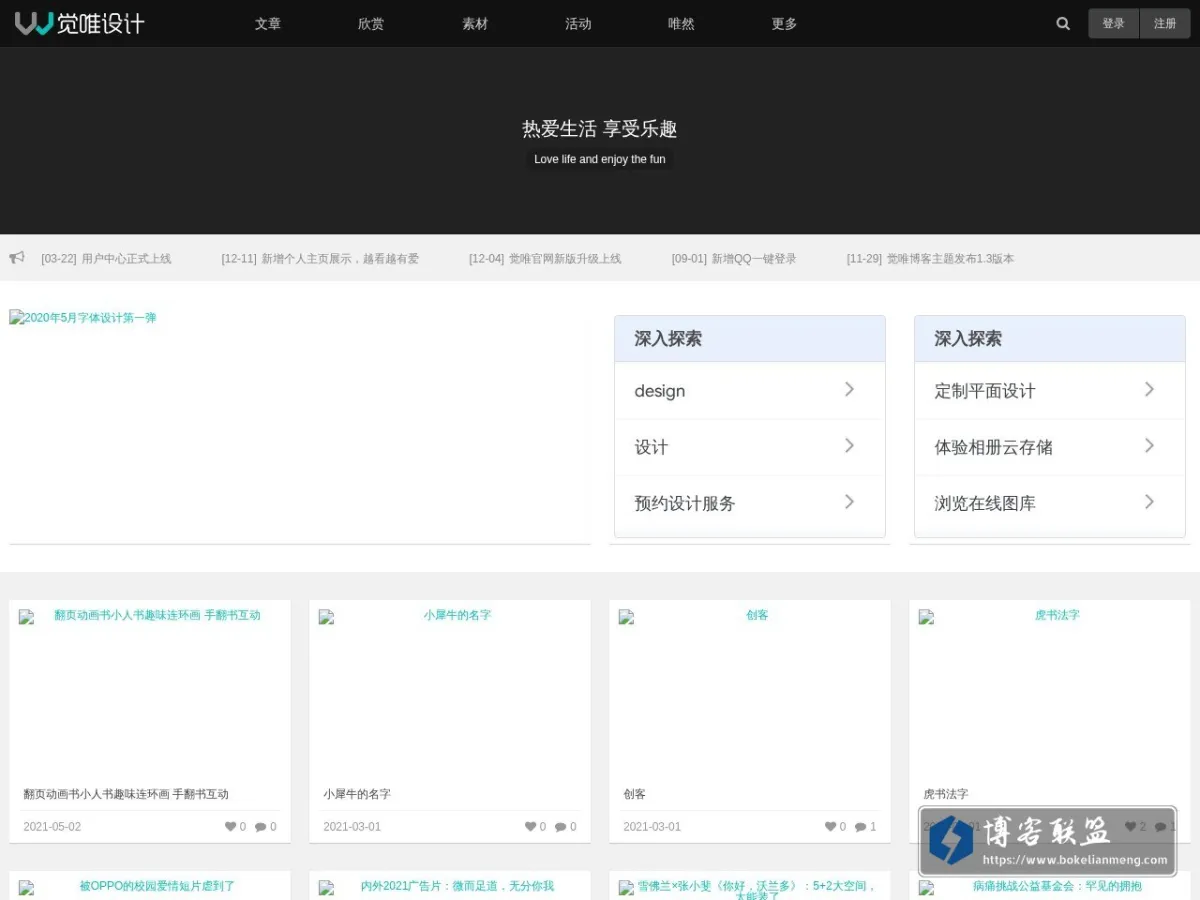Click the 小犀牛的名字 post title below thumbnail

coord(357,794)
